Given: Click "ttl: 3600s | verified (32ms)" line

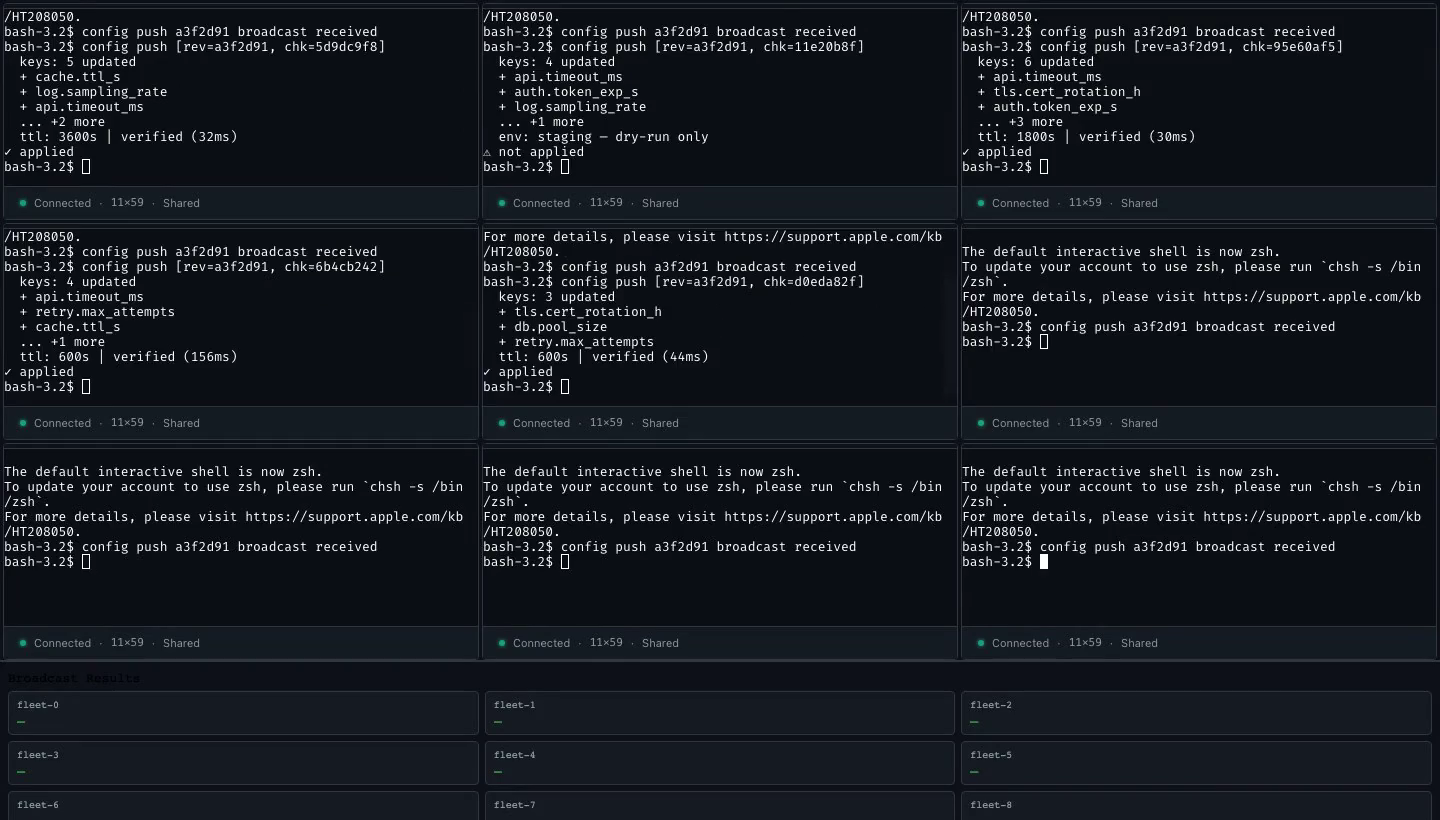Looking at the screenshot, I should click(129, 137).
